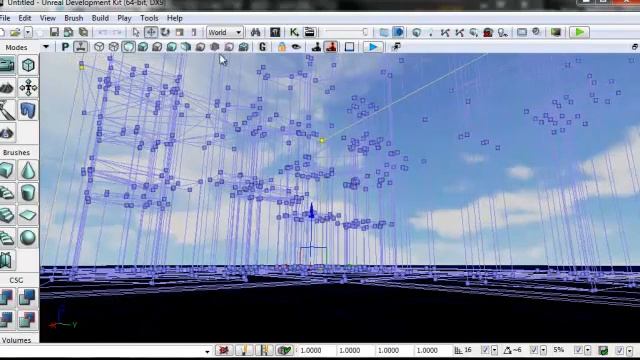Click the Open level folder icon
Image resolution: width=640 pixels, height=360 pixels.
[15, 32]
